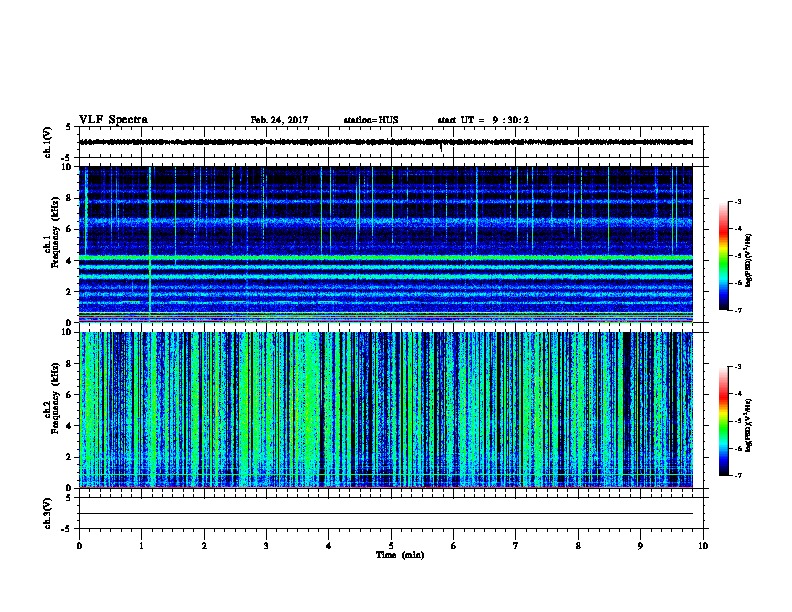Click the ch.1 voltage waveform trace
This screenshot has height=612, width=792.
(x=386, y=142)
